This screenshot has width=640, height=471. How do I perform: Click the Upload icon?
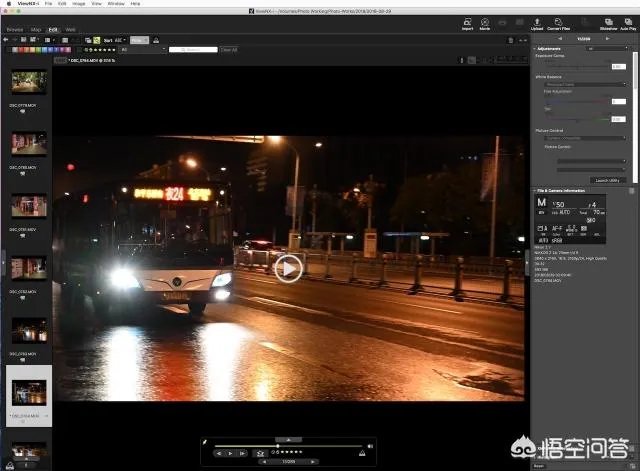pyautogui.click(x=537, y=22)
